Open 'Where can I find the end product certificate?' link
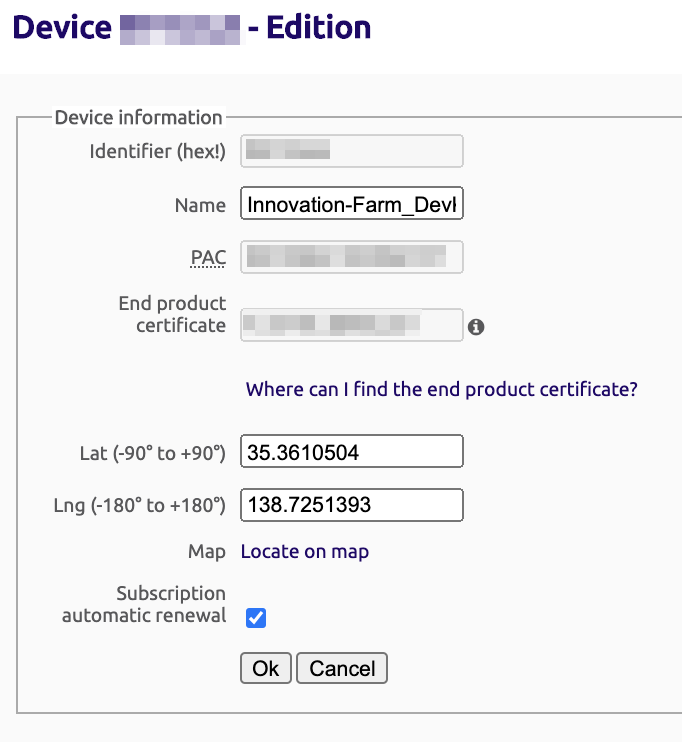 coord(442,389)
